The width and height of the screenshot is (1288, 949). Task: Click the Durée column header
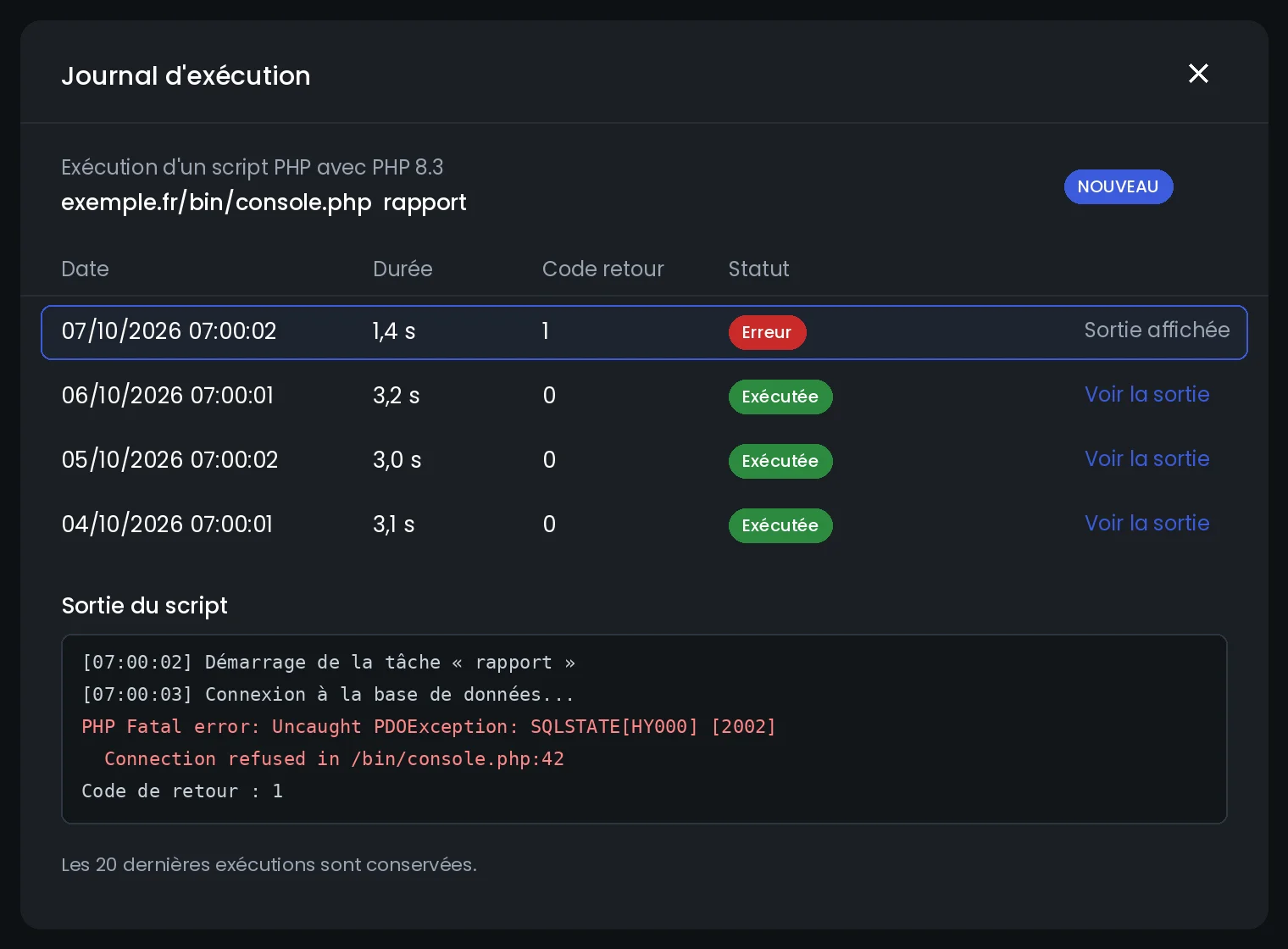tap(402, 269)
